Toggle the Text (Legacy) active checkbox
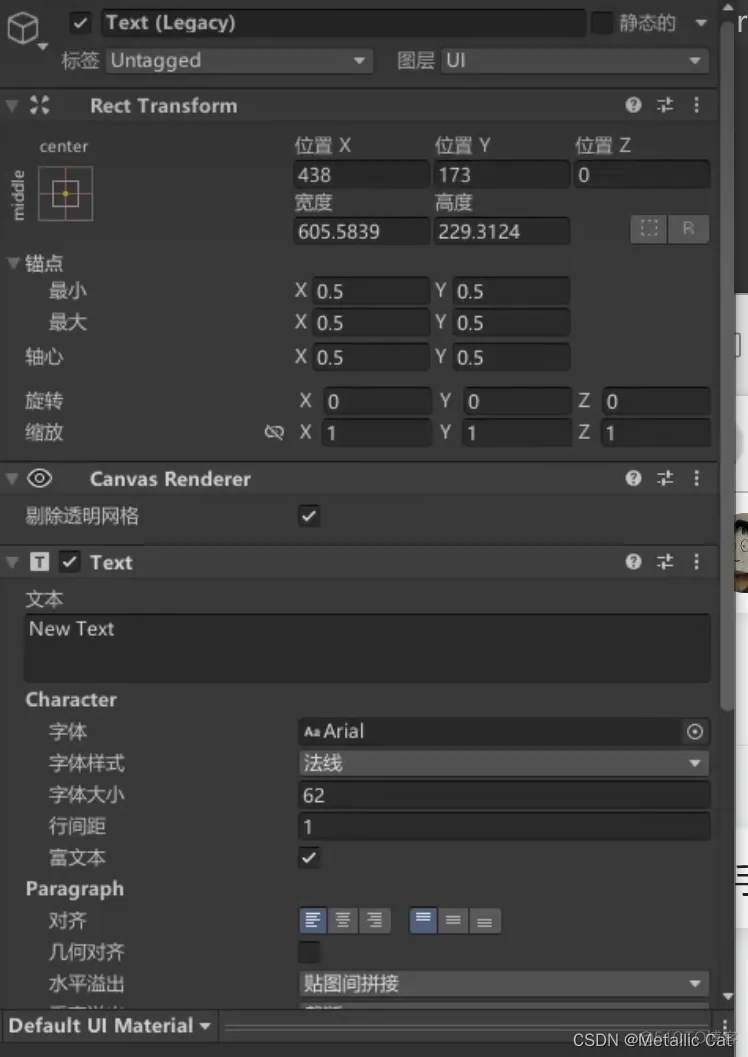Screen dimensions: 748x1057 tap(80, 23)
